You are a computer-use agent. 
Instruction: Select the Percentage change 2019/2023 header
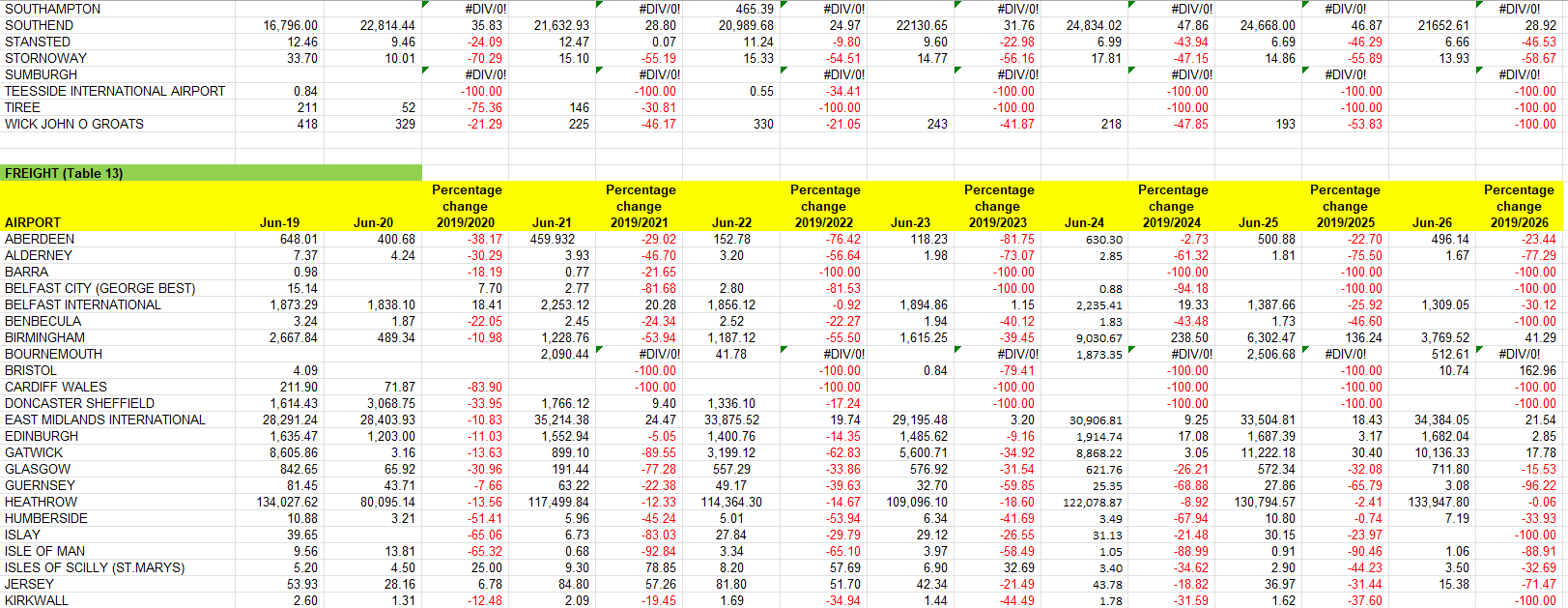[x=998, y=206]
